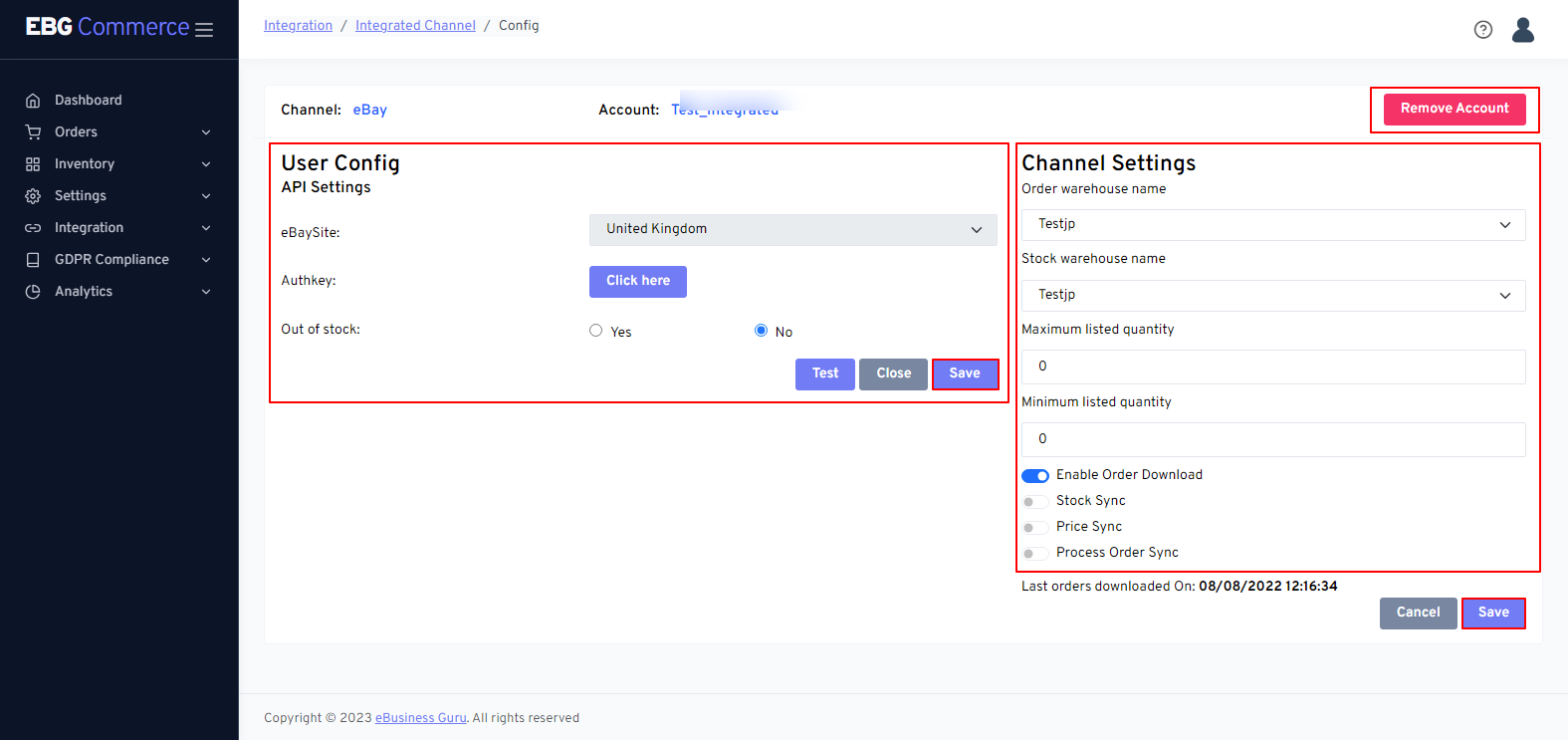Open the help question mark icon
This screenshot has height=740, width=1568.
[1482, 30]
